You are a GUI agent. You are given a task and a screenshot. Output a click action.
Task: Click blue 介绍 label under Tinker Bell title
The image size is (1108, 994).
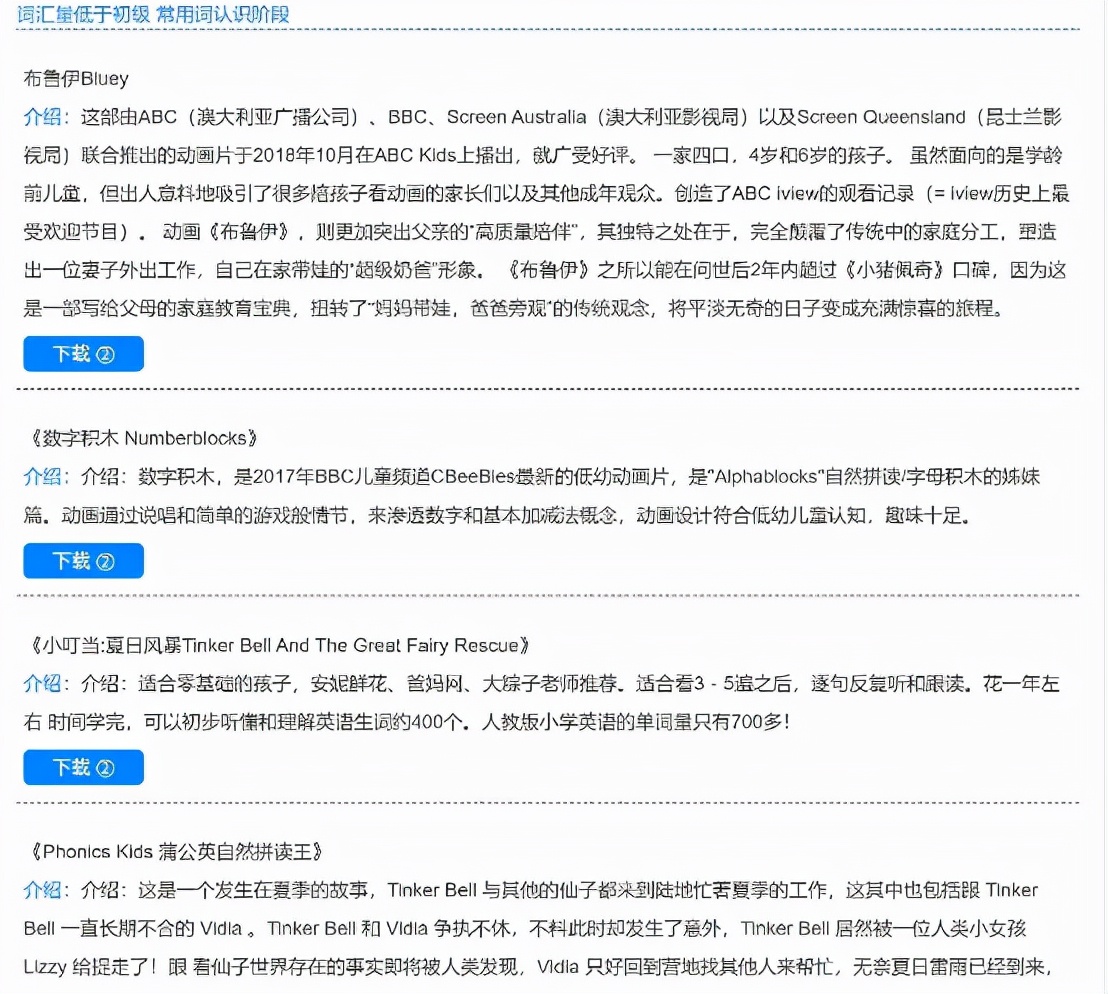42,684
